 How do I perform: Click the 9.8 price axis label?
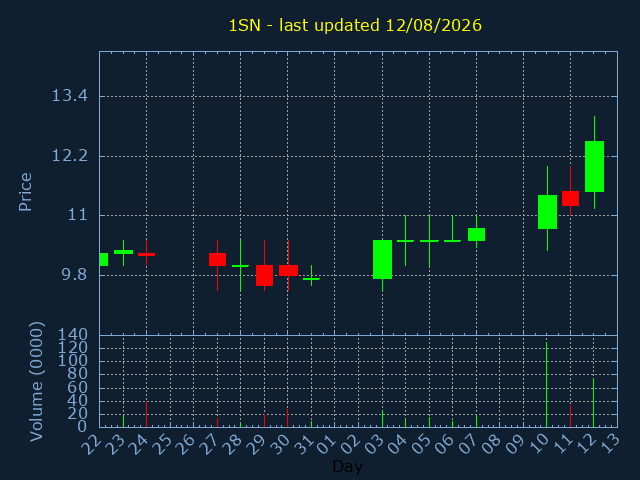click(74, 275)
